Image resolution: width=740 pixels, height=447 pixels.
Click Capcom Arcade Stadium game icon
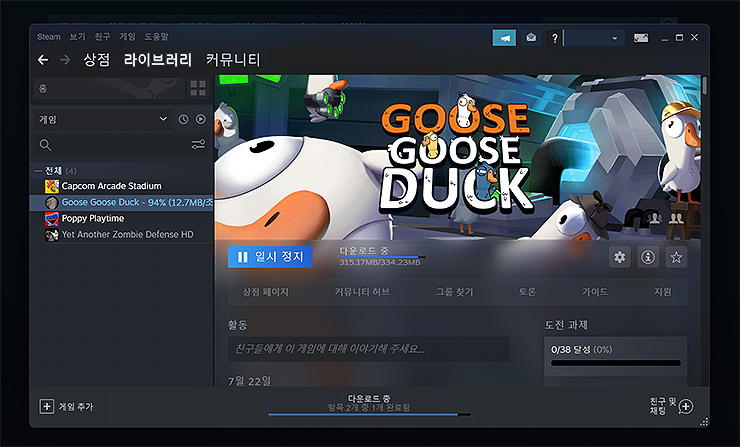point(51,186)
